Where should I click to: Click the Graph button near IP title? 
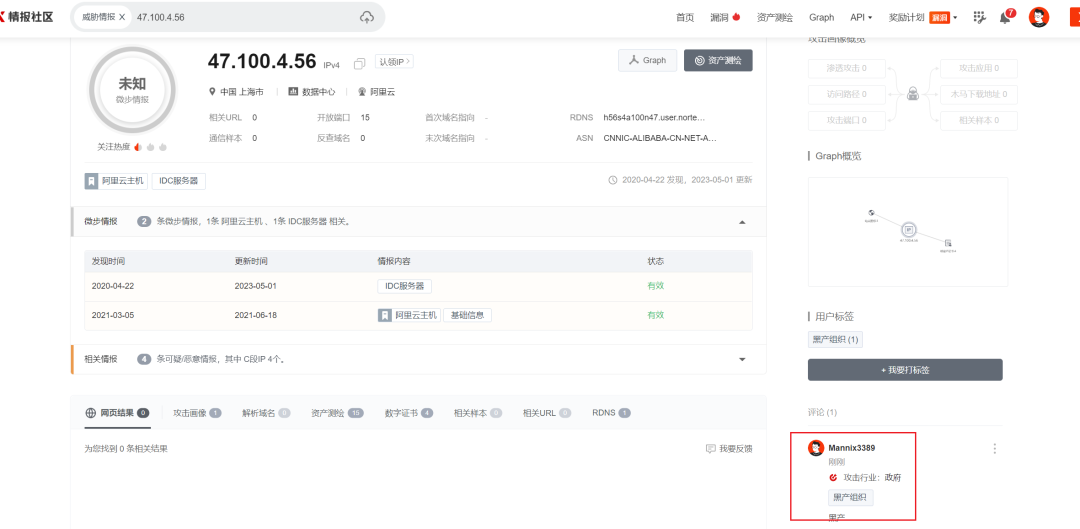[647, 61]
